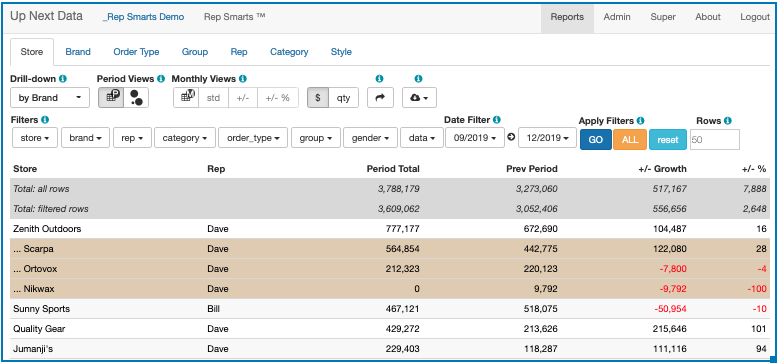Click the info icon above share button
The width and height of the screenshot is (777, 363).
tap(380, 79)
